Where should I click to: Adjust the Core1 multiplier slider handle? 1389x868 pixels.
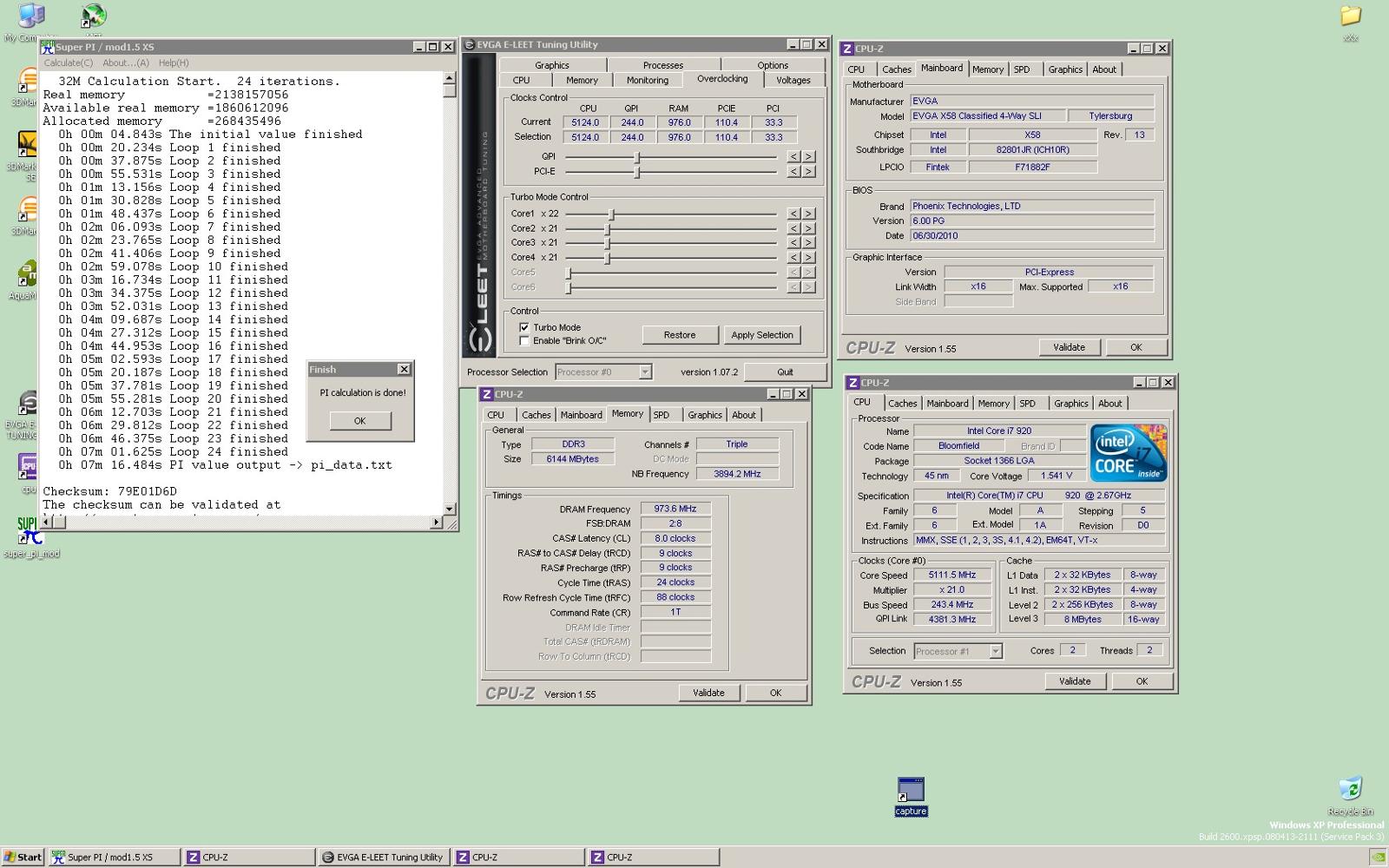pyautogui.click(x=612, y=214)
